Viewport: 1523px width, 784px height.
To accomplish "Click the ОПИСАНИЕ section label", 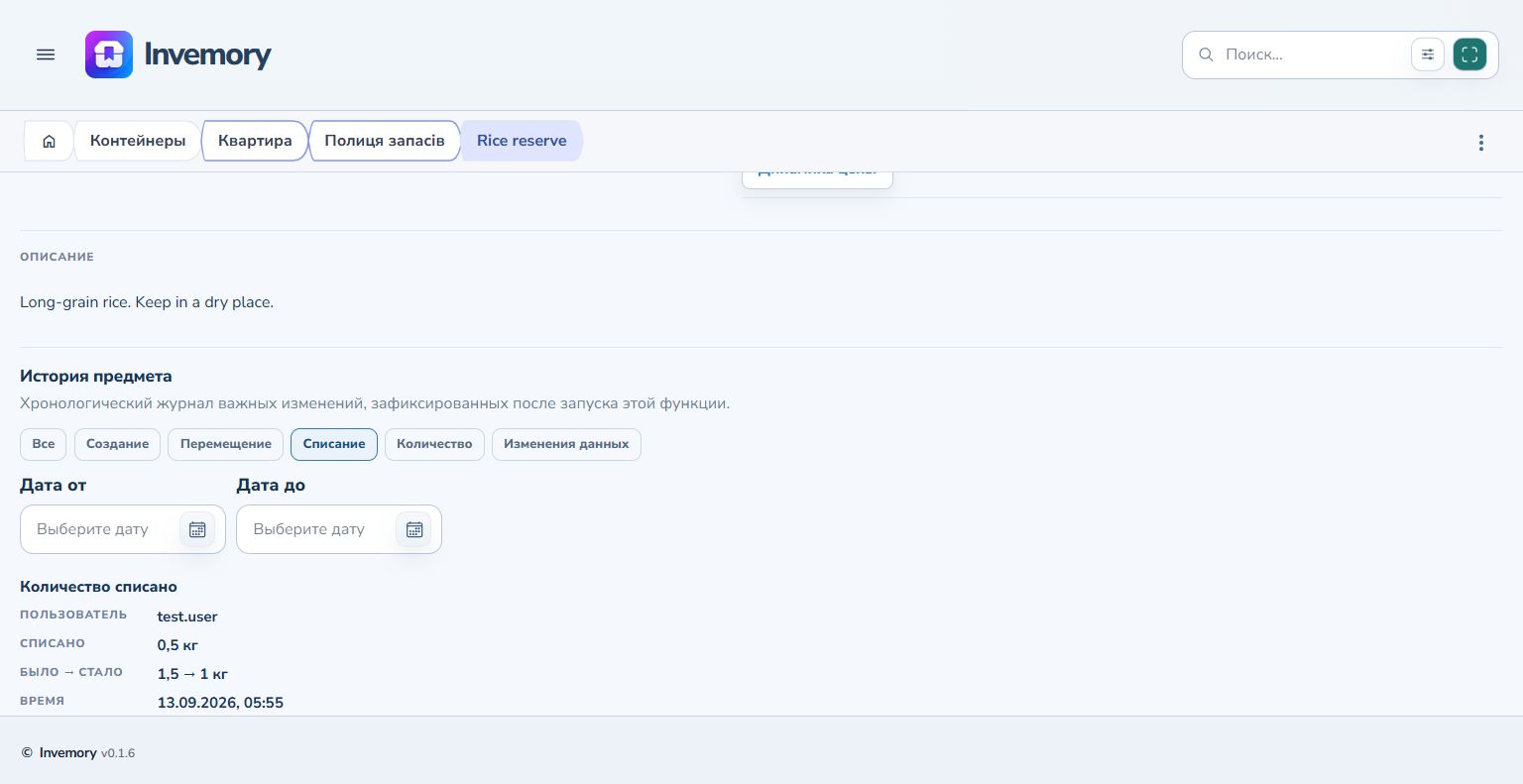I will click(57, 257).
